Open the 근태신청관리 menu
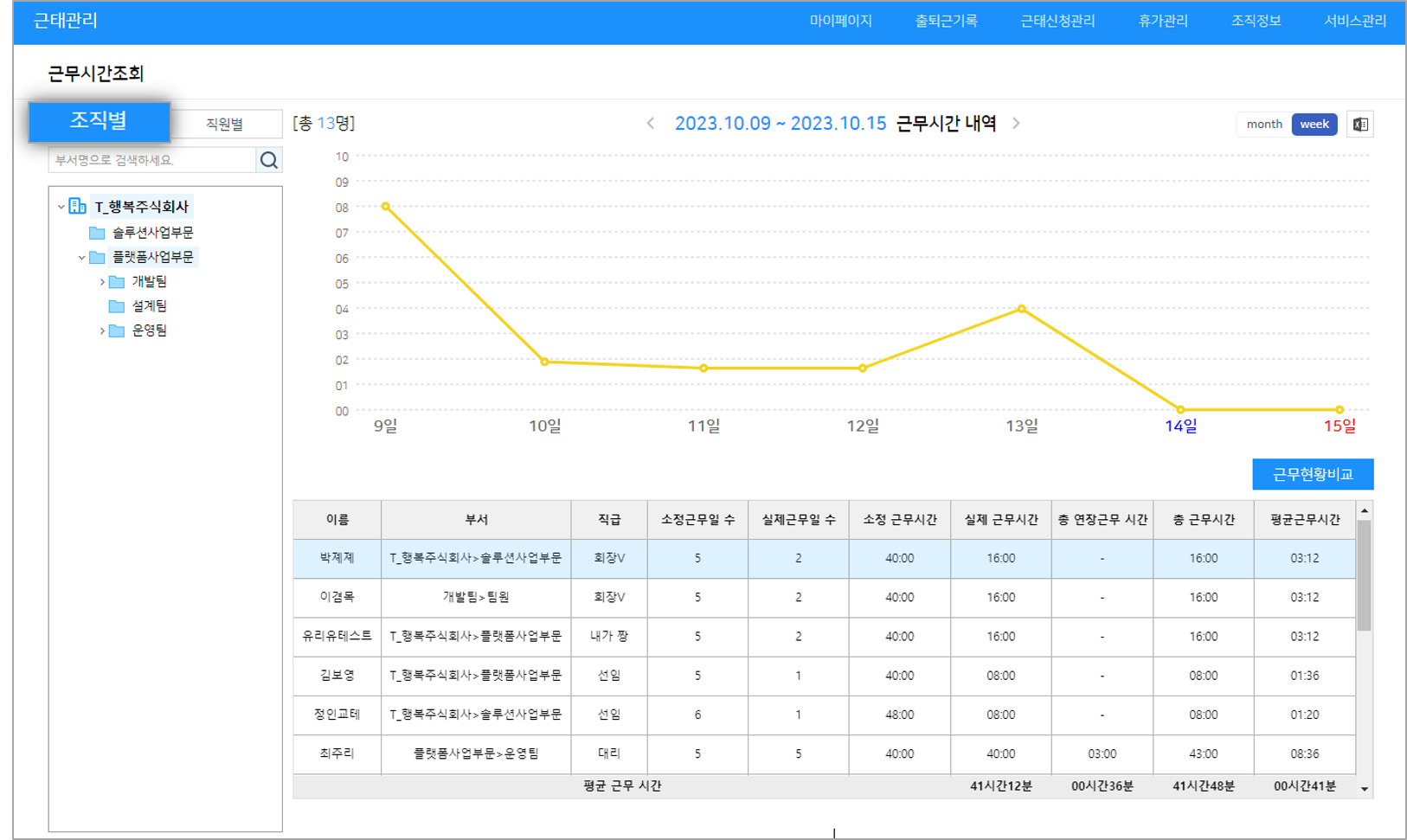Image resolution: width=1407 pixels, height=840 pixels. 1057,22
